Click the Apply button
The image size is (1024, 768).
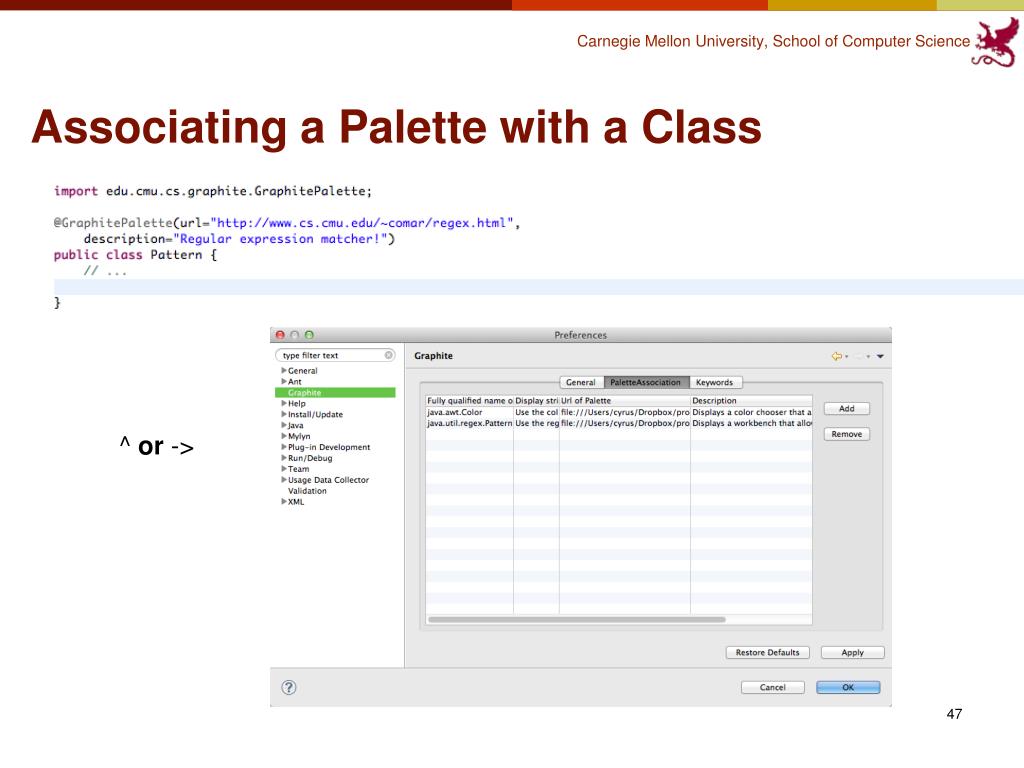[852, 652]
